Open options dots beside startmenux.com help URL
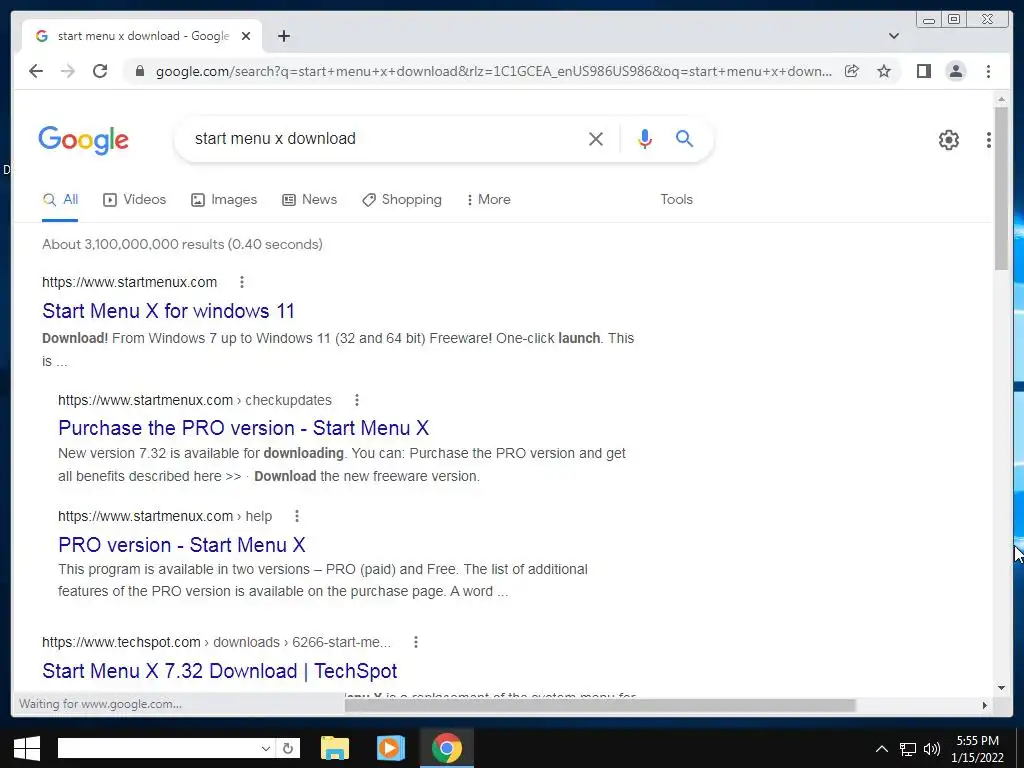Viewport: 1024px width, 768px height. point(296,516)
